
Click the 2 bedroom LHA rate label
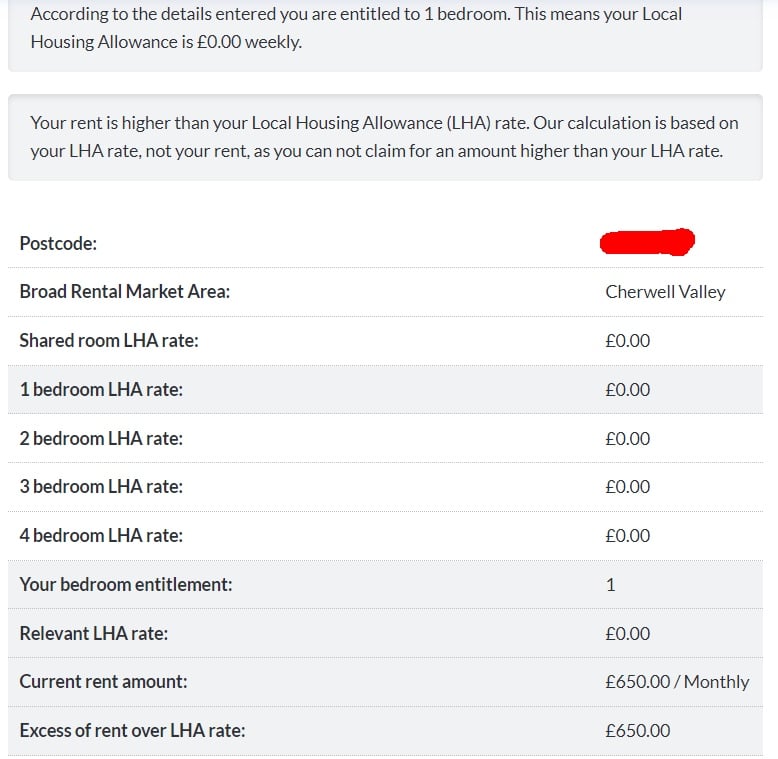(101, 438)
